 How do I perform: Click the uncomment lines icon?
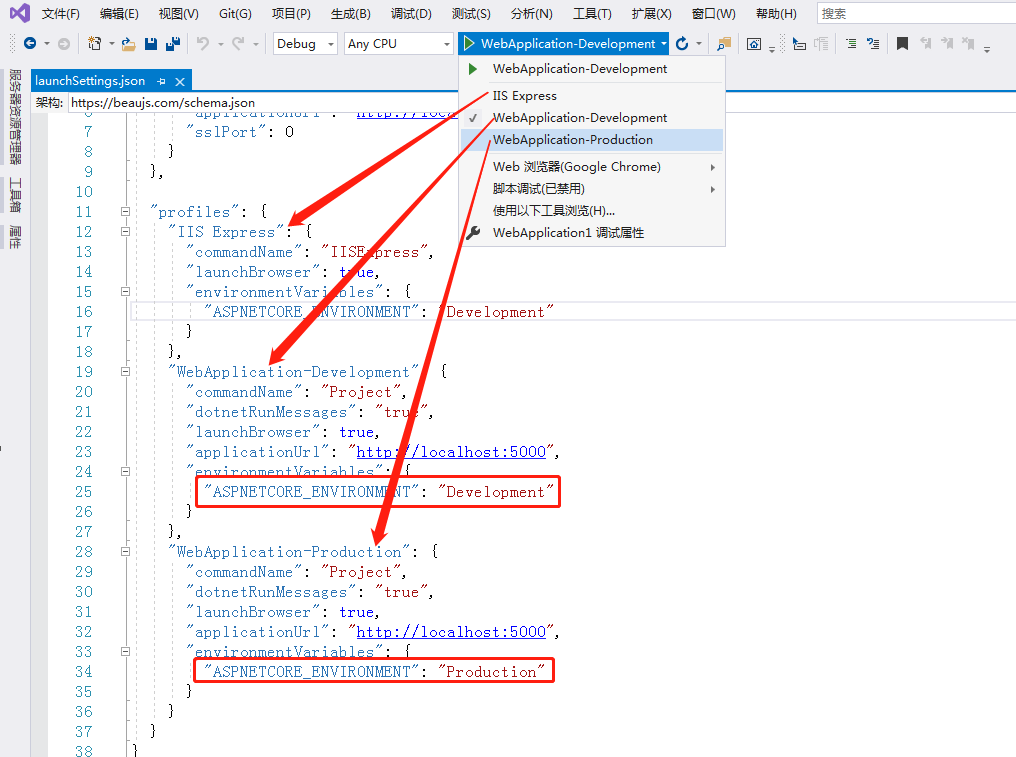pyautogui.click(x=873, y=43)
